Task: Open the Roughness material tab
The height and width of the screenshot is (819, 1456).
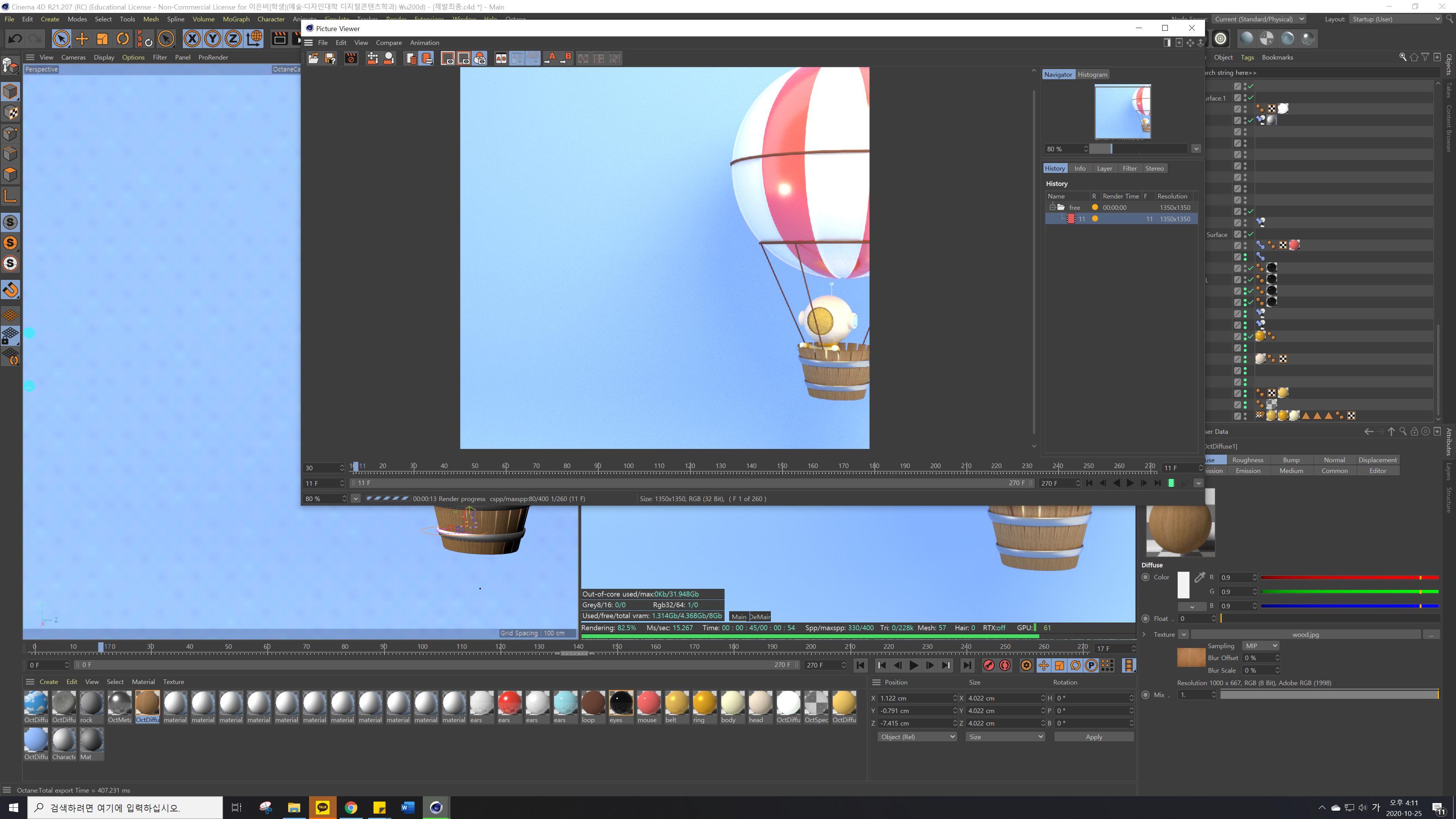Action: pyautogui.click(x=1247, y=460)
